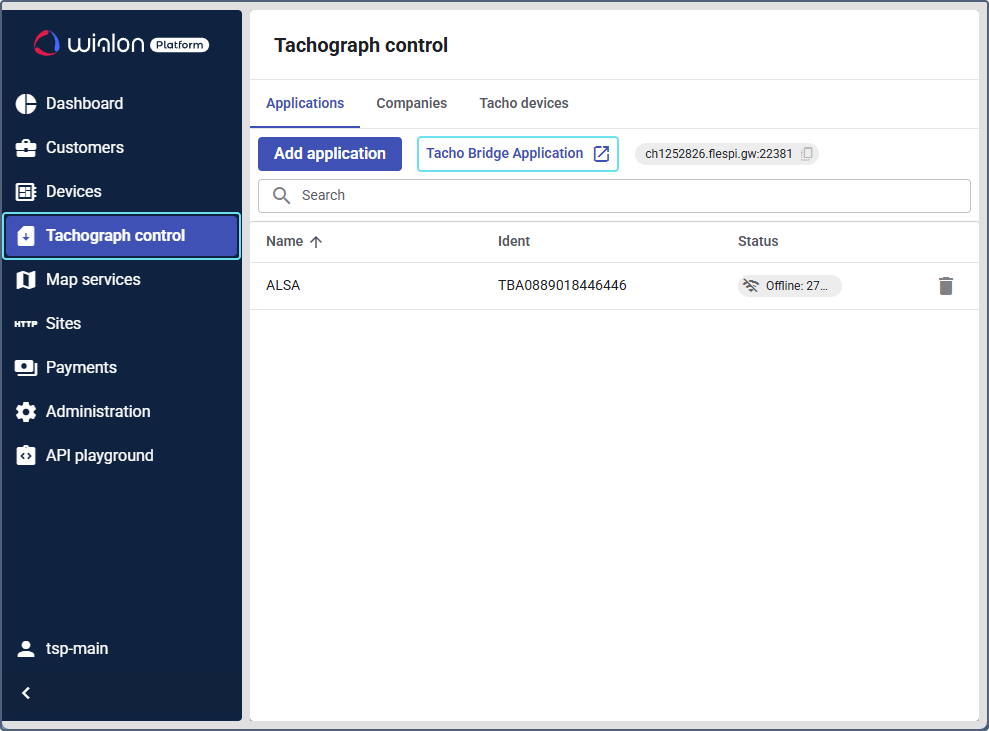Click the Administration gear icon
The image size is (989, 731).
point(26,412)
